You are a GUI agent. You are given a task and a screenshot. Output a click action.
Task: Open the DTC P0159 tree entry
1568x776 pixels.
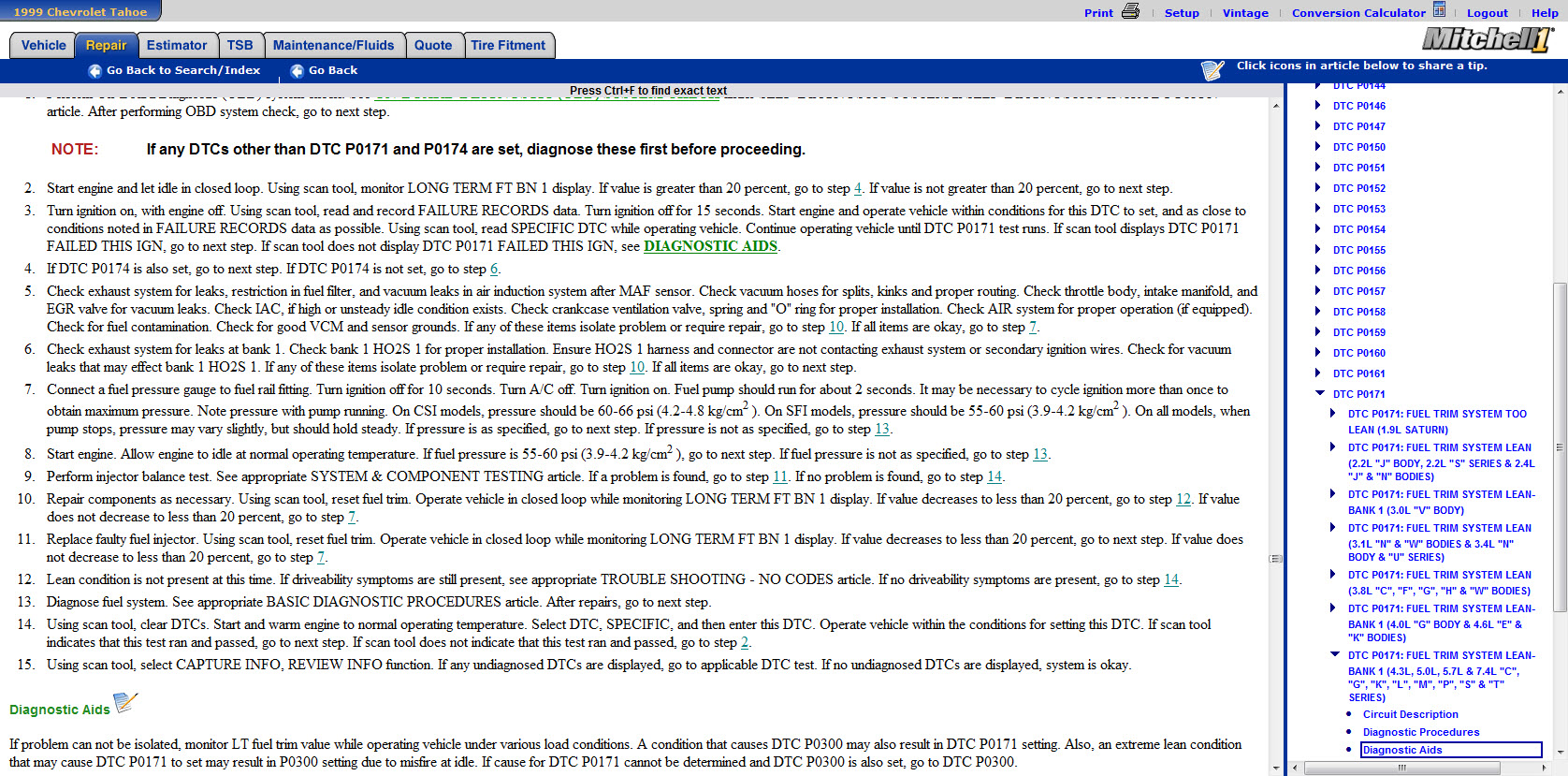(1359, 332)
